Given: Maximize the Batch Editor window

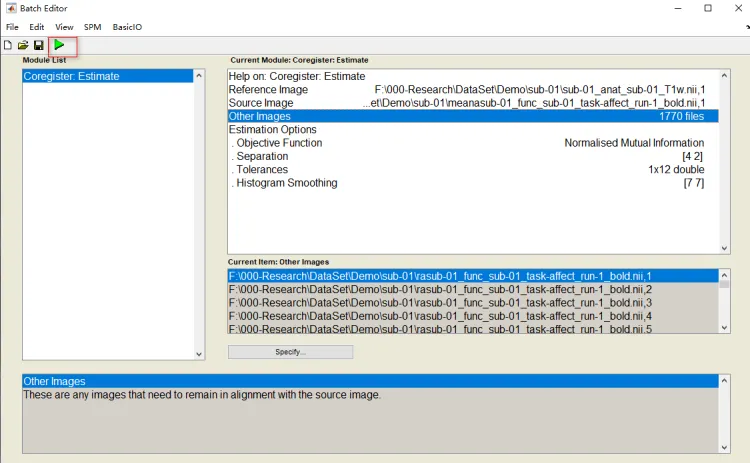Looking at the screenshot, I should [708, 8].
